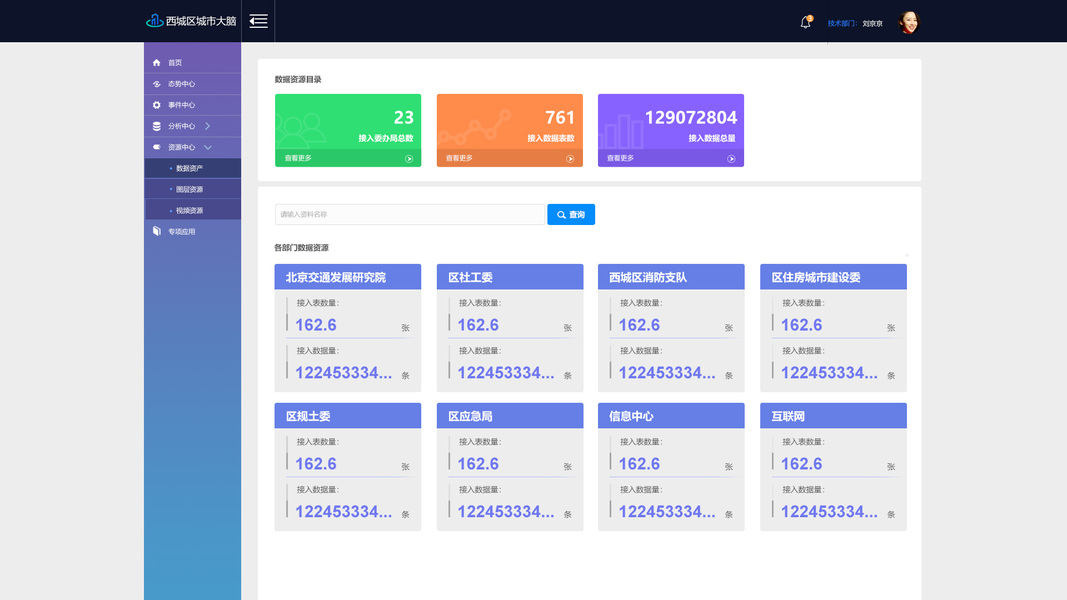The width and height of the screenshot is (1067, 600).
Task: Collapse sidebar with the hamburger menu icon
Action: click(x=258, y=21)
